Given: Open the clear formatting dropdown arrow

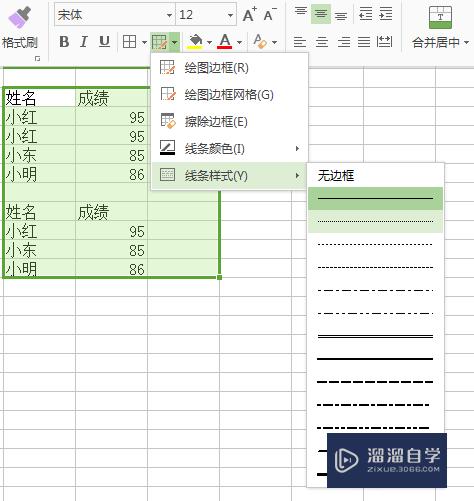Looking at the screenshot, I should point(274,43).
